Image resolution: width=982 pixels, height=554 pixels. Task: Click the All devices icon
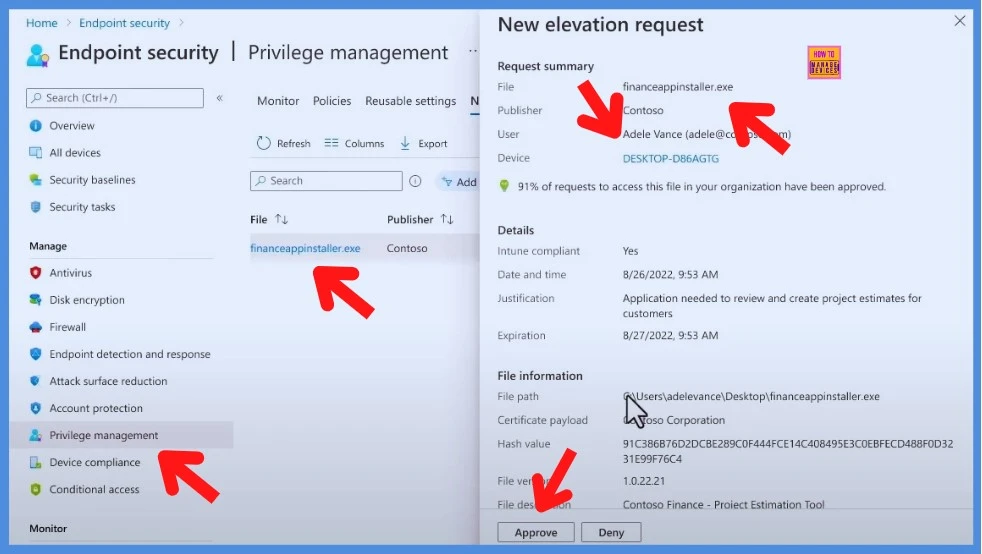(36, 153)
